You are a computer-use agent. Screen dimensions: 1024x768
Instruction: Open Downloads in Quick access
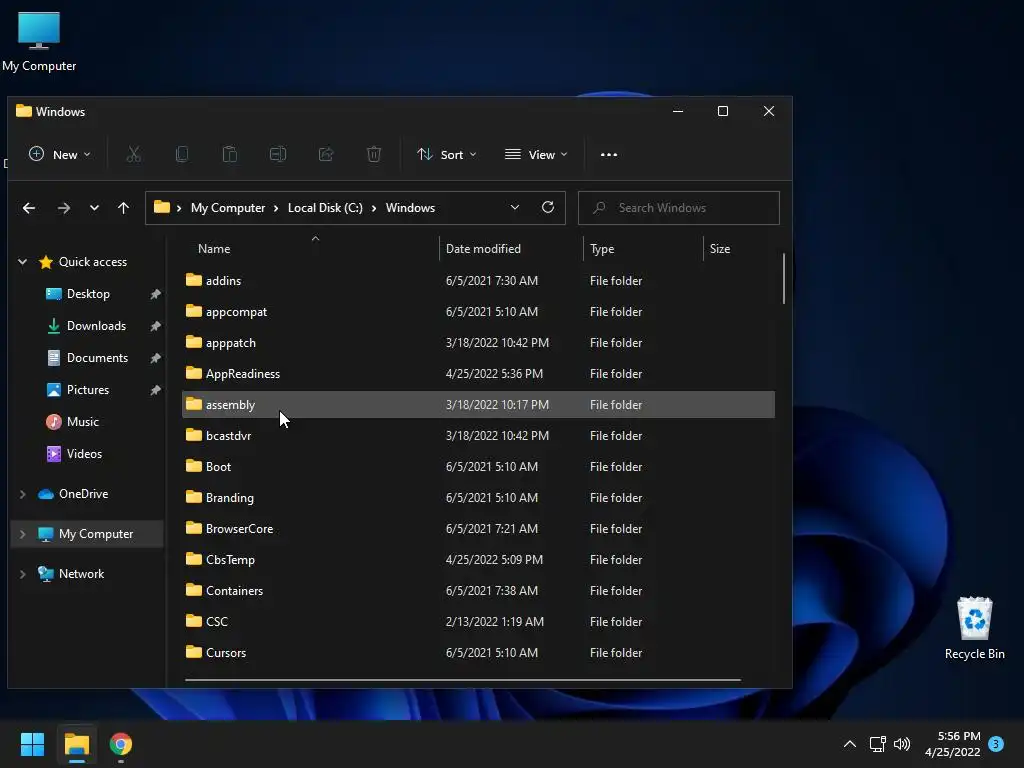96,326
